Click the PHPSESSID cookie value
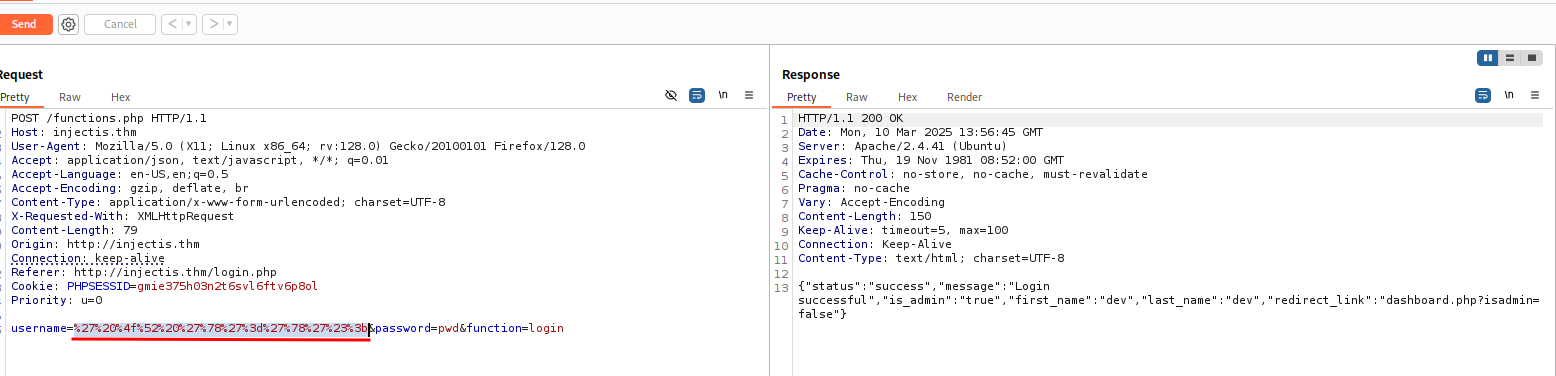Image resolution: width=1556 pixels, height=376 pixels. pos(228,286)
